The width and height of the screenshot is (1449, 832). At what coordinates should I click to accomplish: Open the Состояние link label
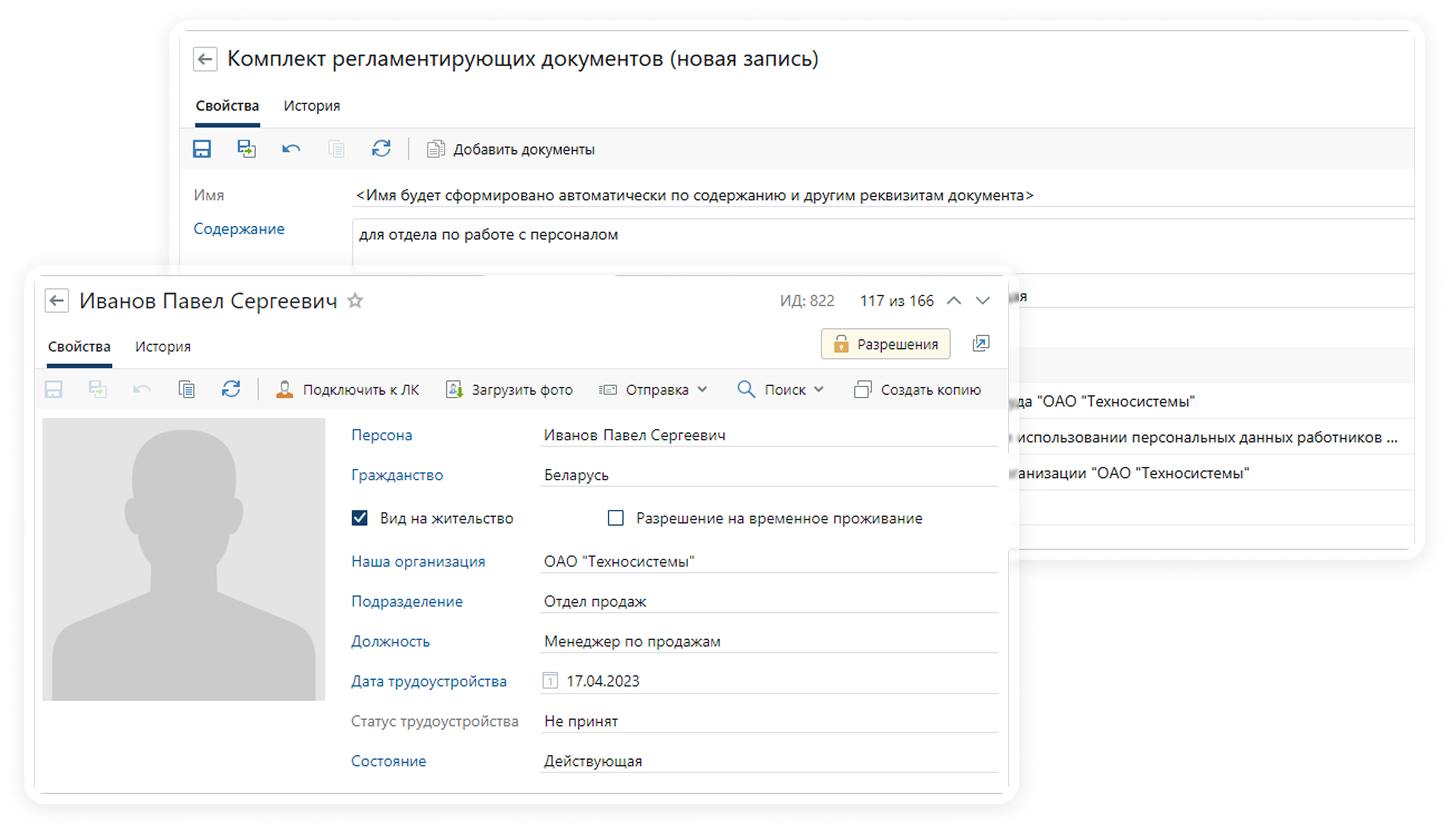pos(389,762)
